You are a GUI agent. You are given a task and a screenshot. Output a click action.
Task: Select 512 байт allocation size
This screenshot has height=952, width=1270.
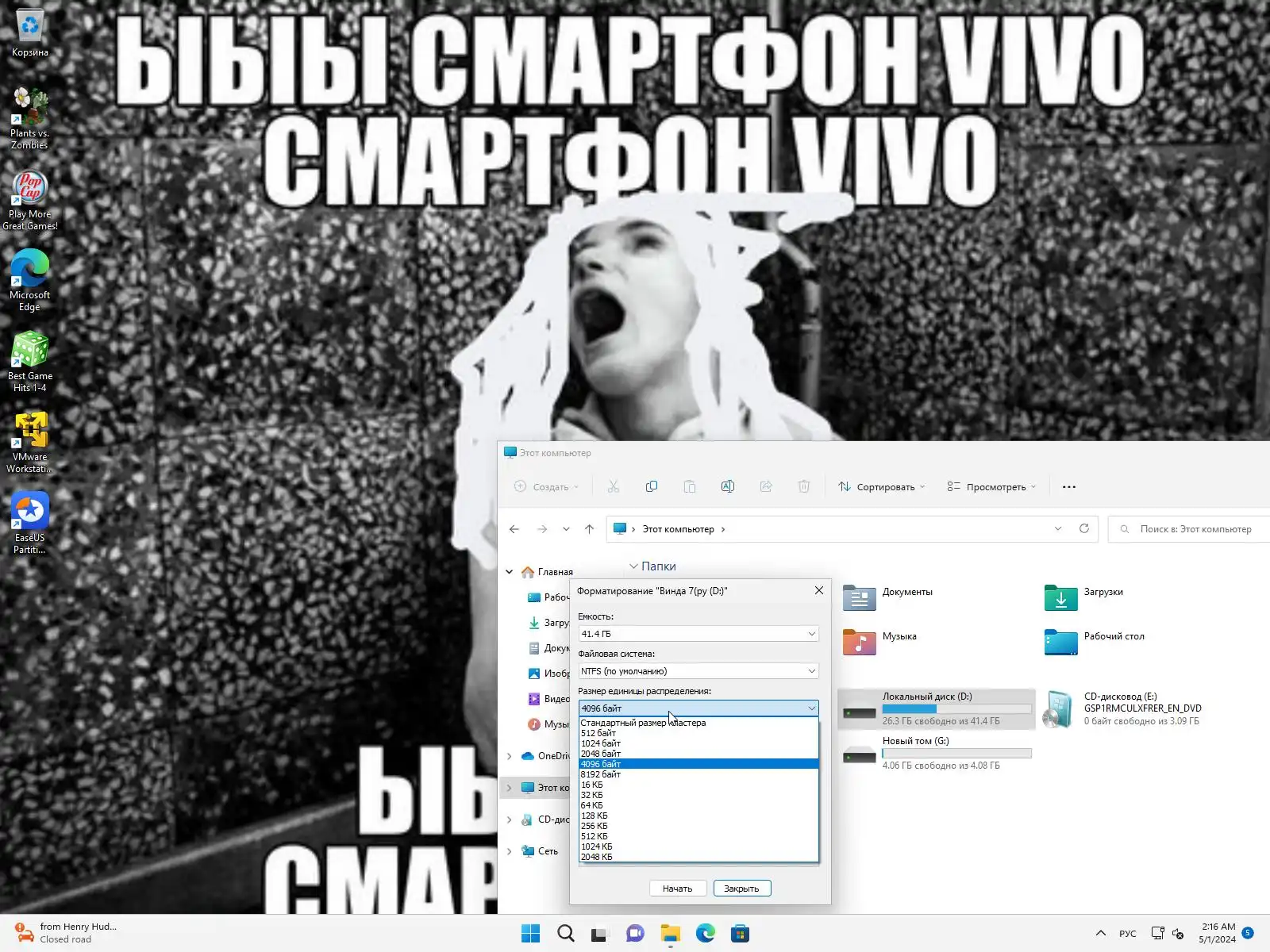(698, 733)
